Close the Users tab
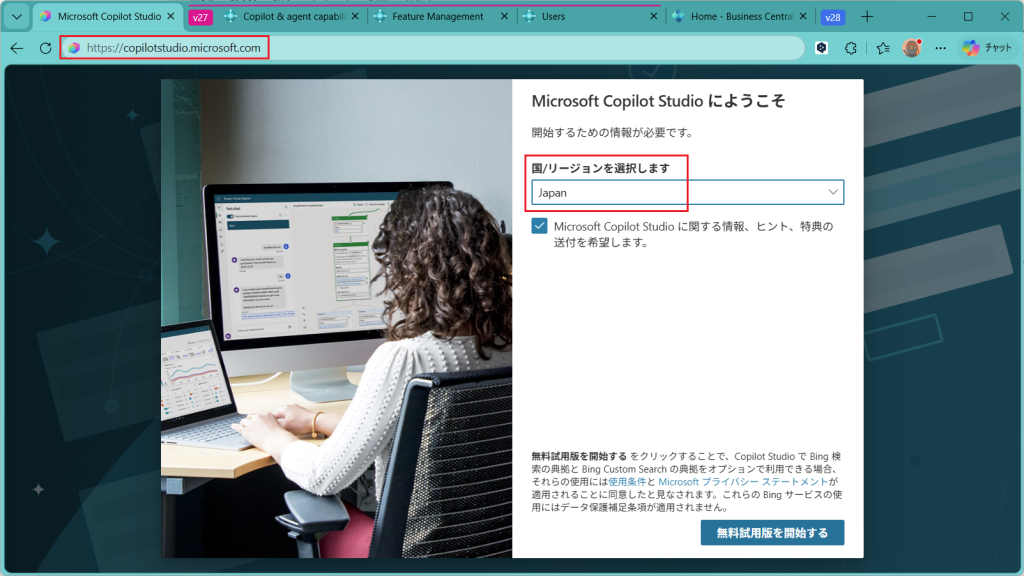This screenshot has height=576, width=1024. click(653, 17)
